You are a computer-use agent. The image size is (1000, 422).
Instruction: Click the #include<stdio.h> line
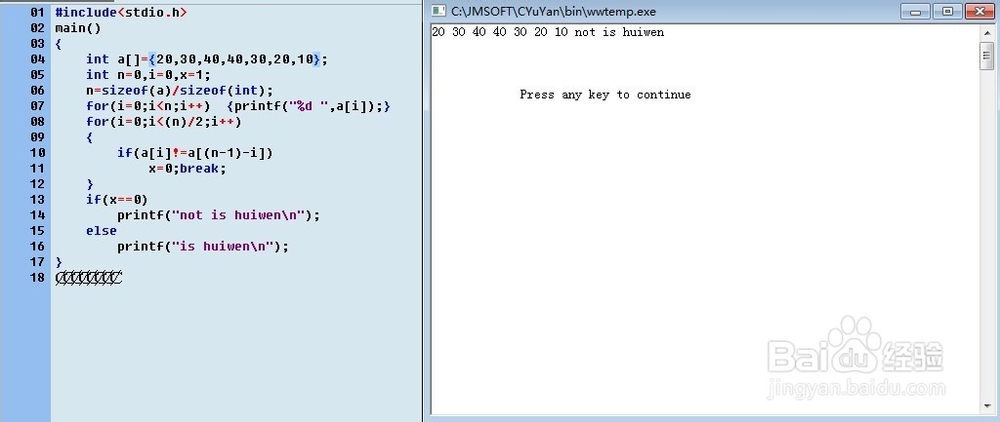[121, 12]
